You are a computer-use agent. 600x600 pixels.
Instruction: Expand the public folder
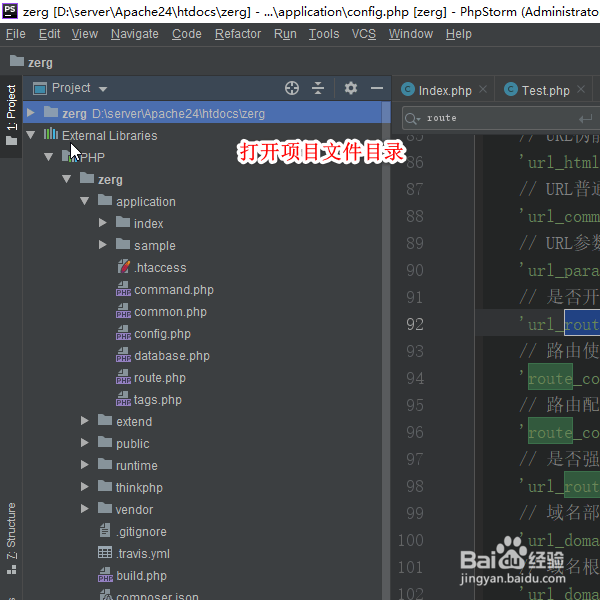(85, 443)
